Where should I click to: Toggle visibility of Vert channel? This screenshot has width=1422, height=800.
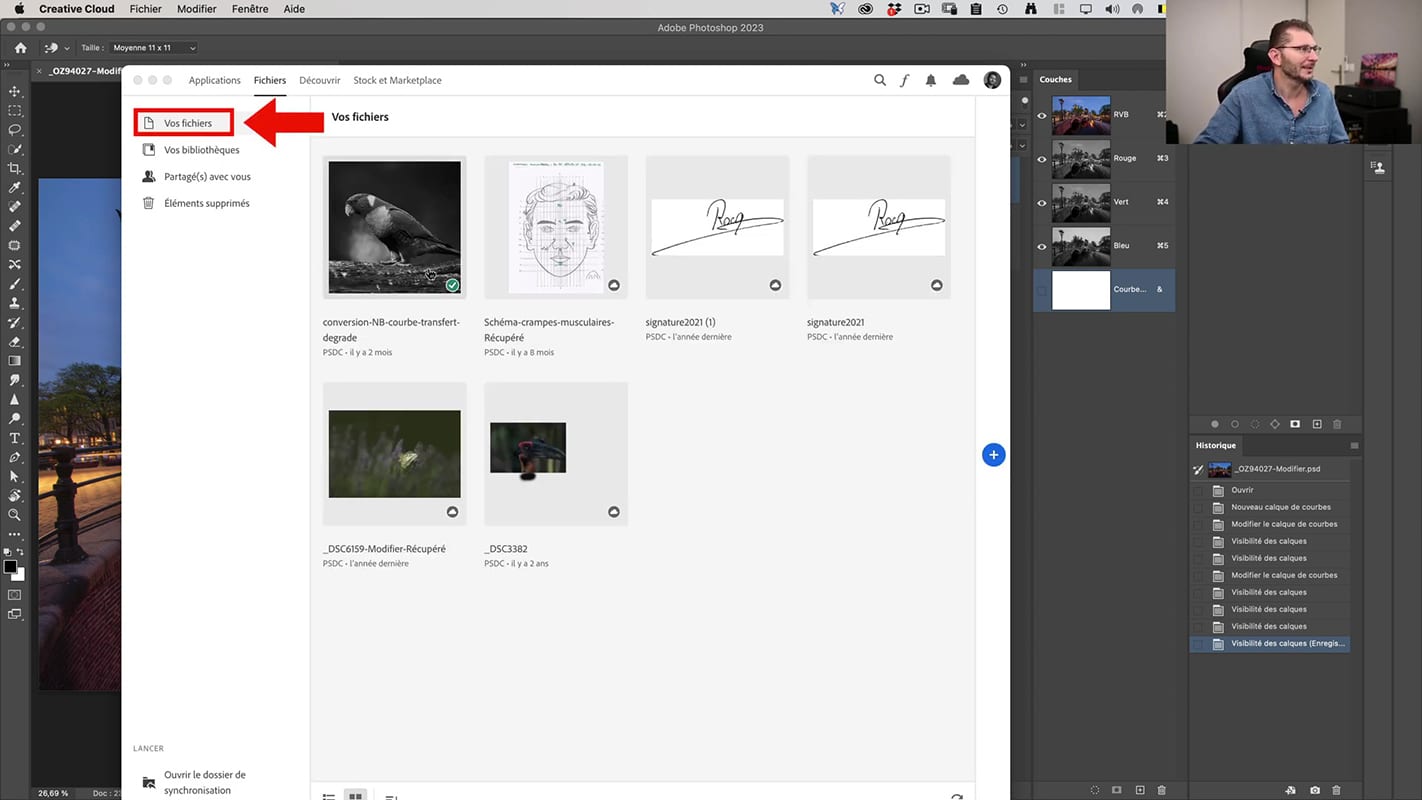[1042, 203]
